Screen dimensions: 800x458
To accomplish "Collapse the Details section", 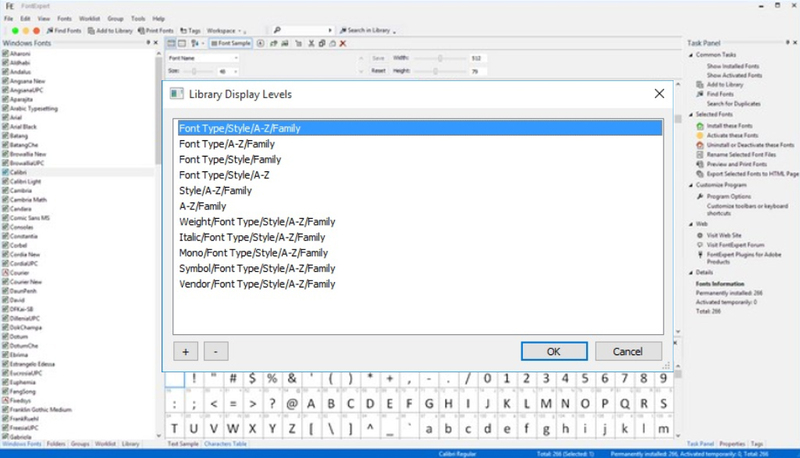I will pyautogui.click(x=691, y=272).
